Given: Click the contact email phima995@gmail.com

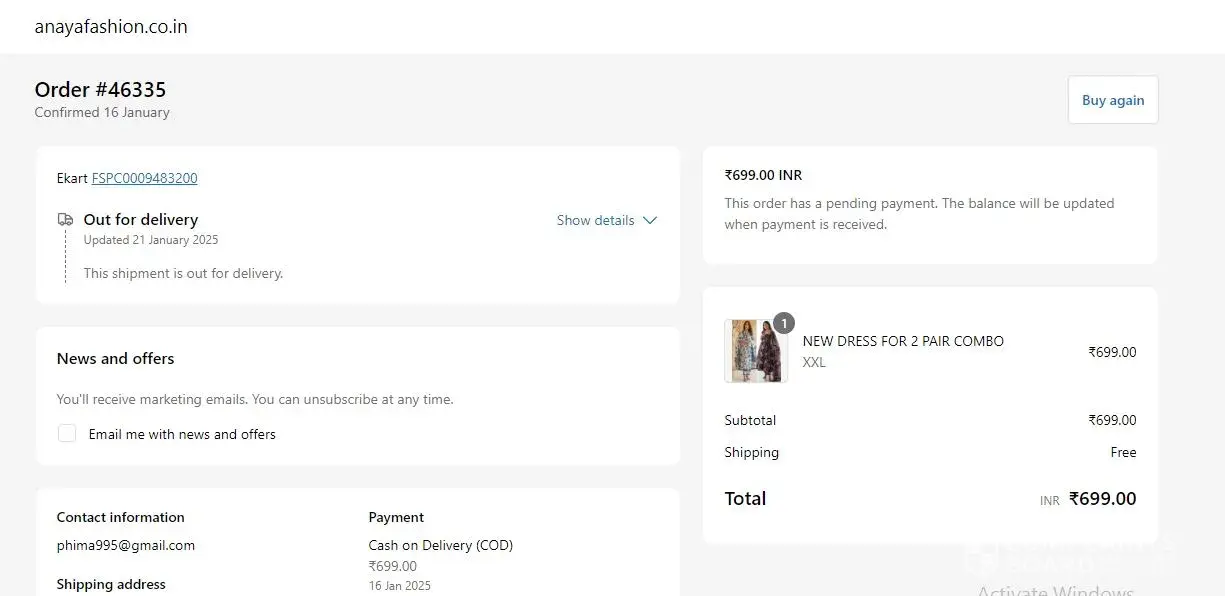Looking at the screenshot, I should (126, 545).
